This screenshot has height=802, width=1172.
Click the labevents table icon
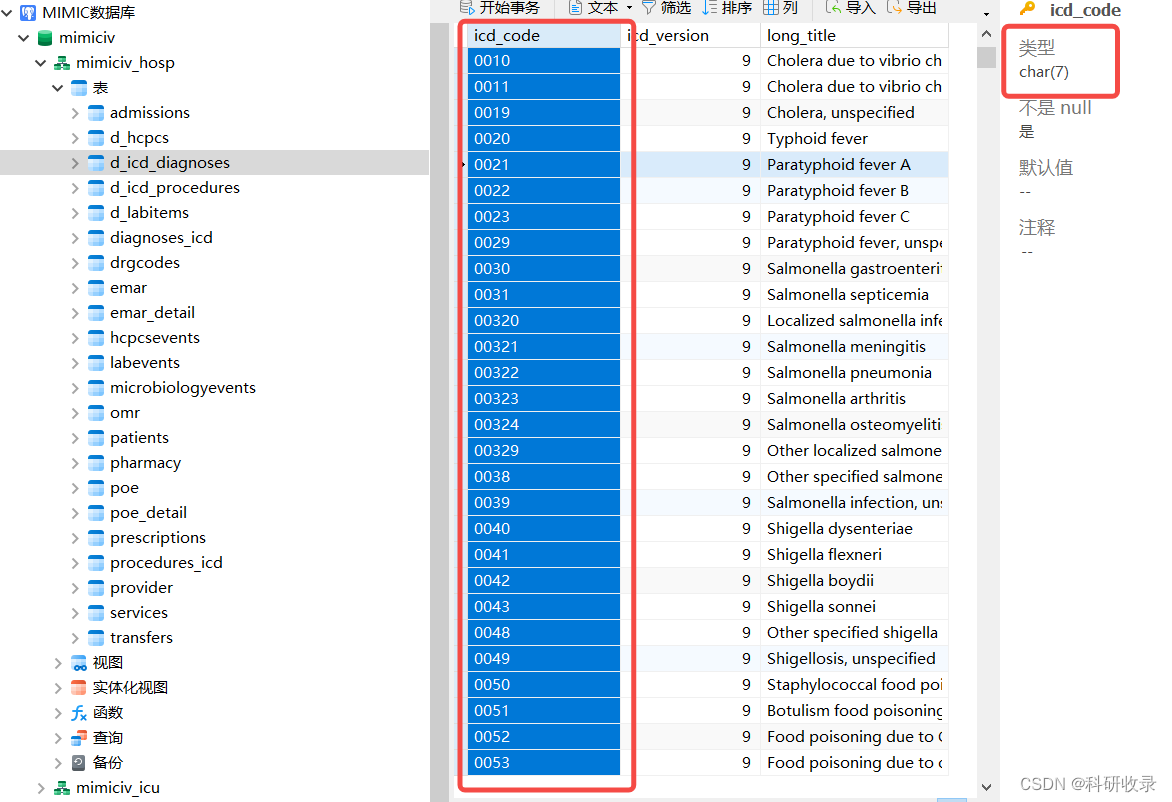pos(96,363)
